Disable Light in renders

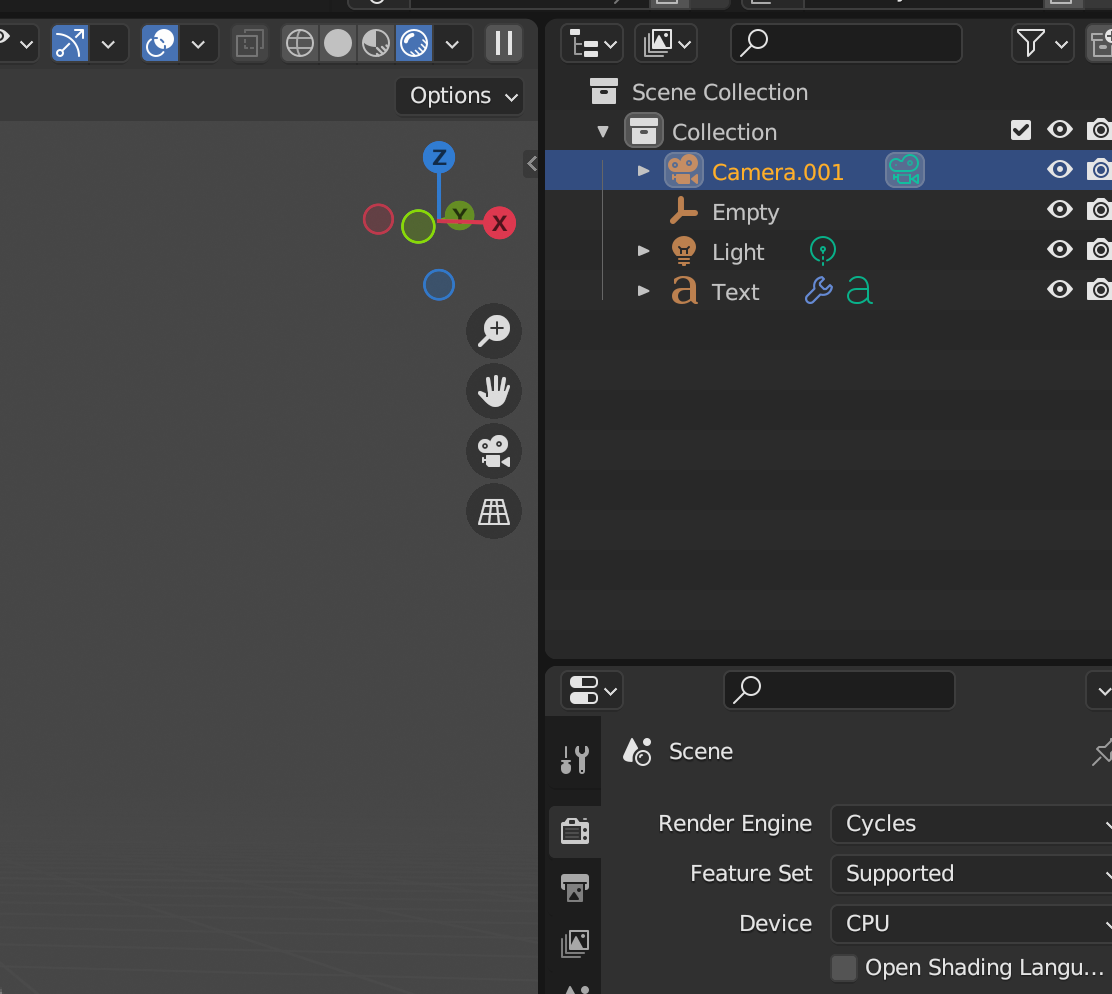pos(1099,250)
